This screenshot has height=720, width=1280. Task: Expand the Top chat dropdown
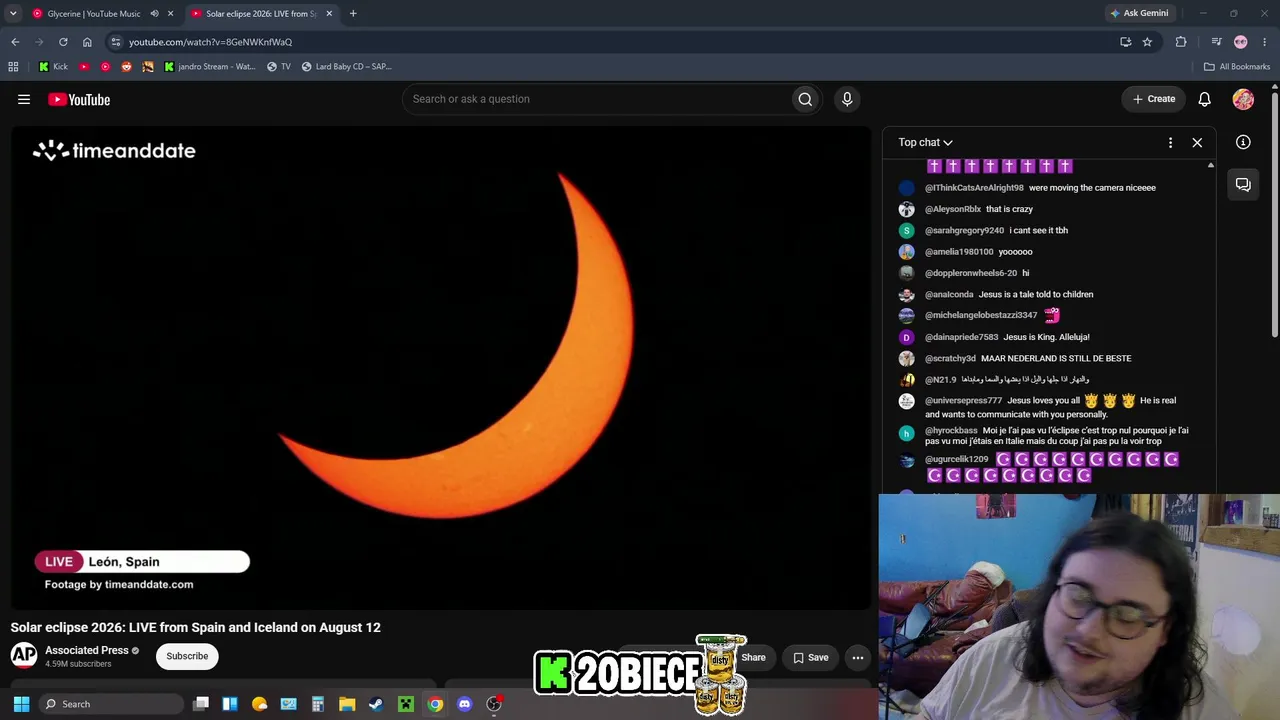point(925,142)
